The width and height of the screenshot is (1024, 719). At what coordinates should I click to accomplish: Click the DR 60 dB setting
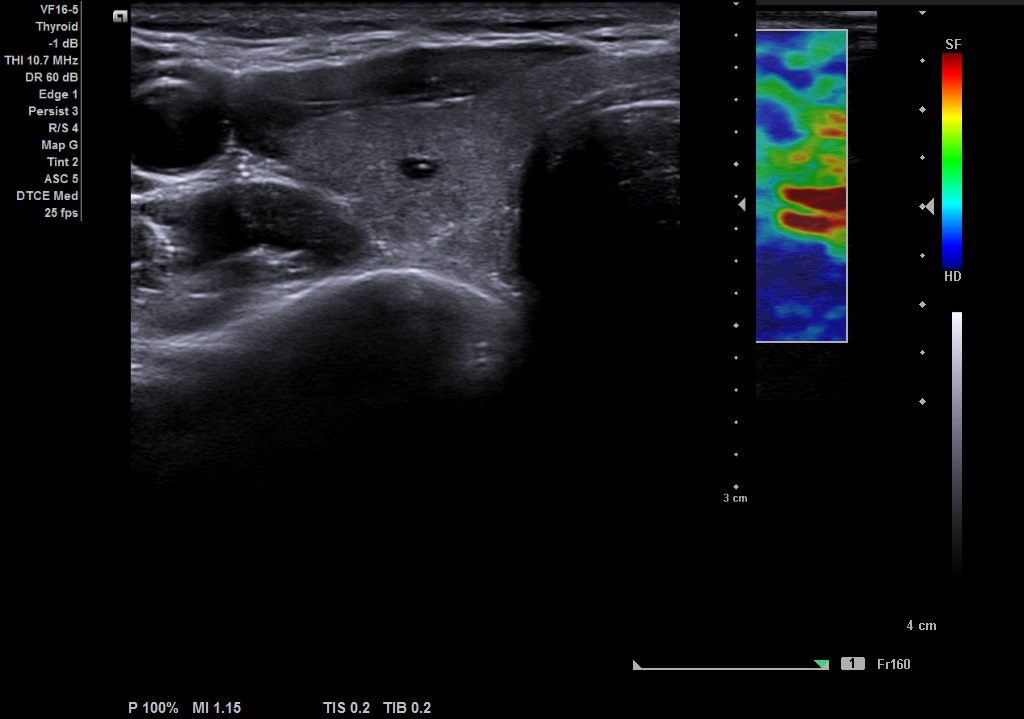(x=52, y=77)
